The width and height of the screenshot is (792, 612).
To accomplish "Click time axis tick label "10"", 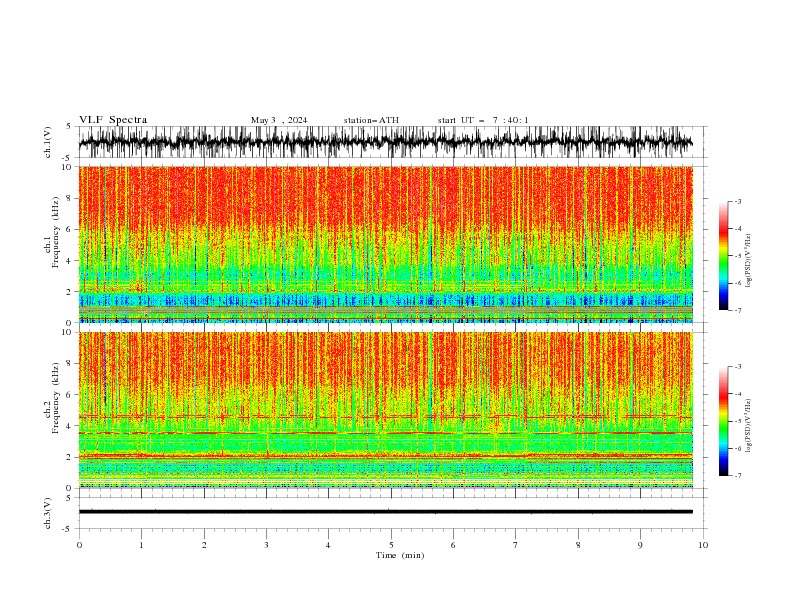I will (703, 545).
